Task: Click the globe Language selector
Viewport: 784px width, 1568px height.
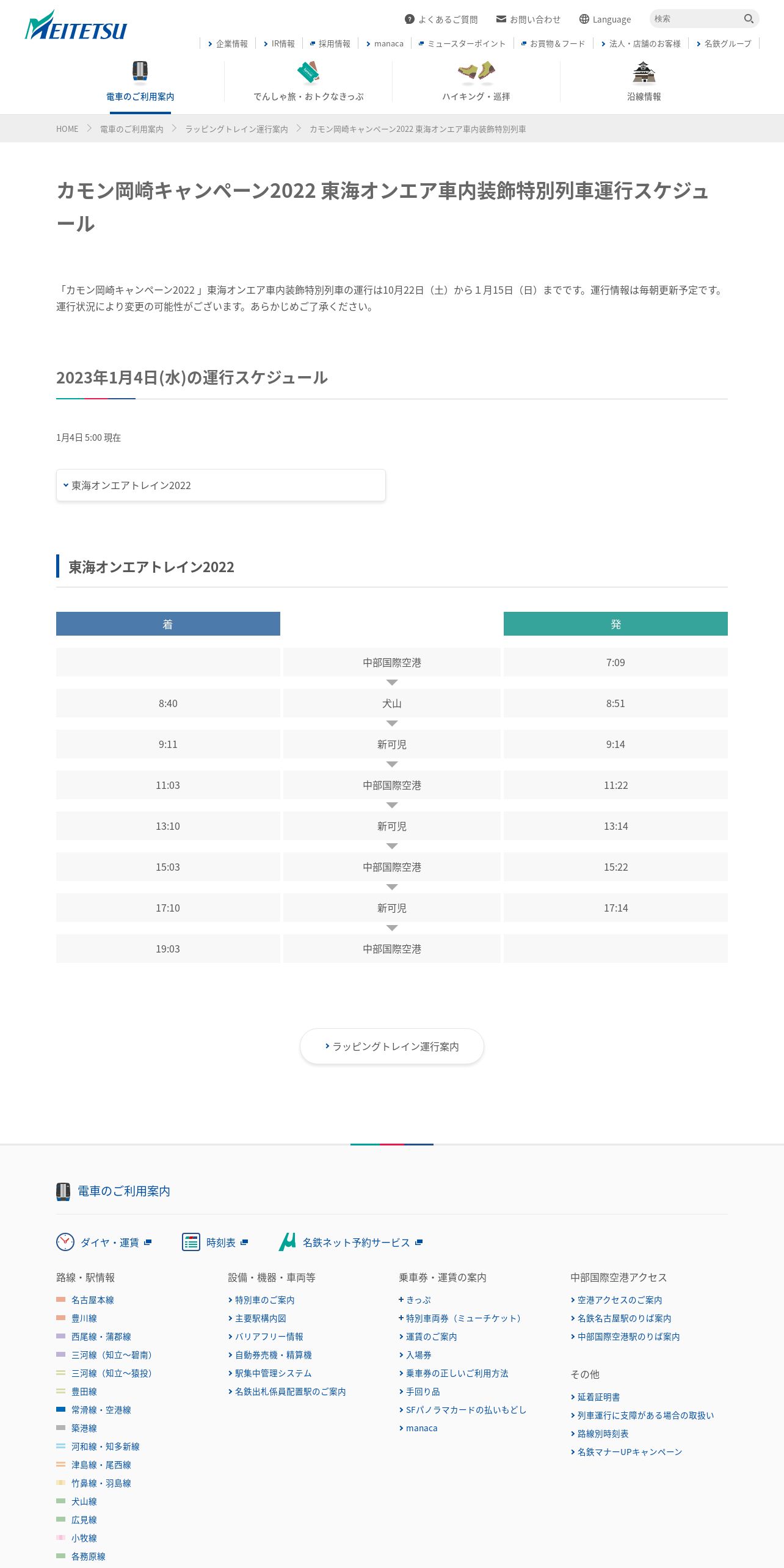Action: pyautogui.click(x=605, y=19)
